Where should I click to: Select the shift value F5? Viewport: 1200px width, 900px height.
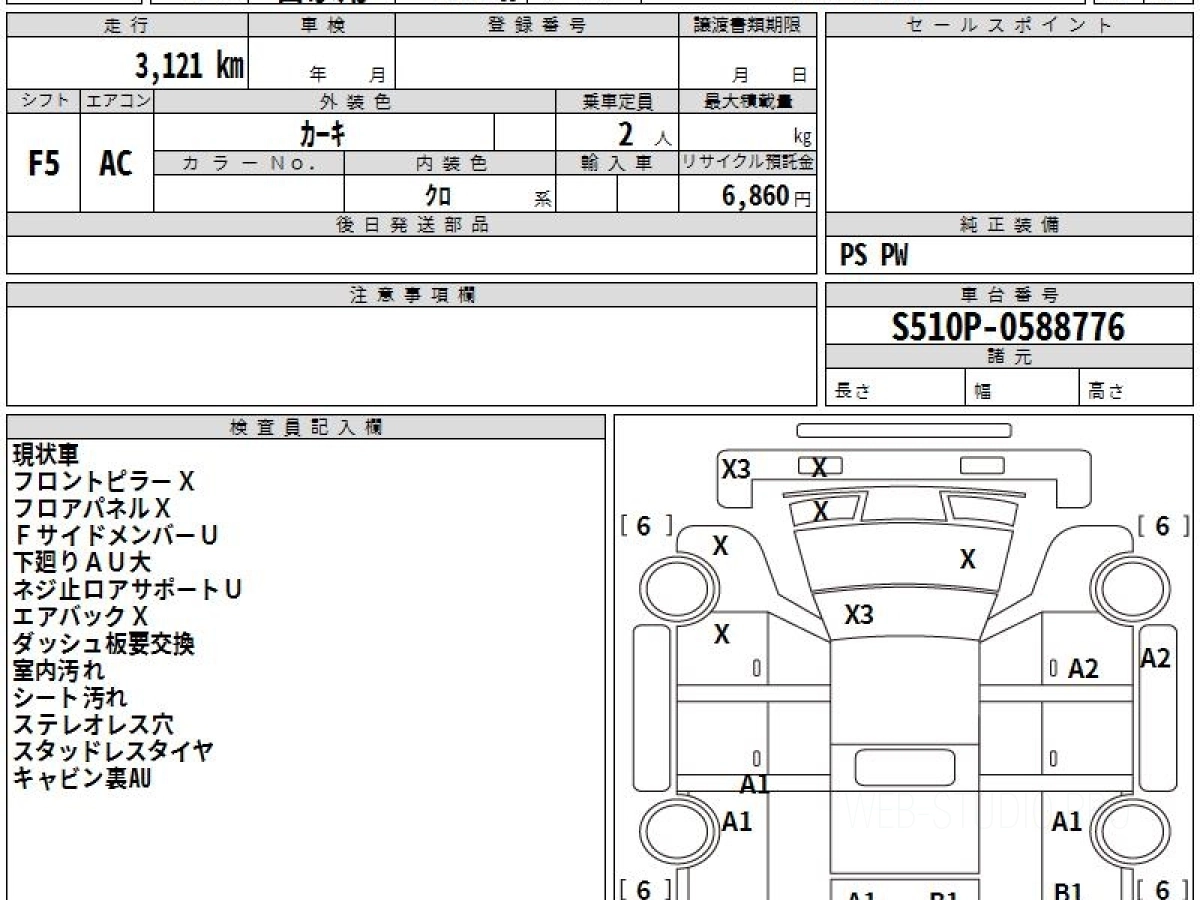point(43,163)
